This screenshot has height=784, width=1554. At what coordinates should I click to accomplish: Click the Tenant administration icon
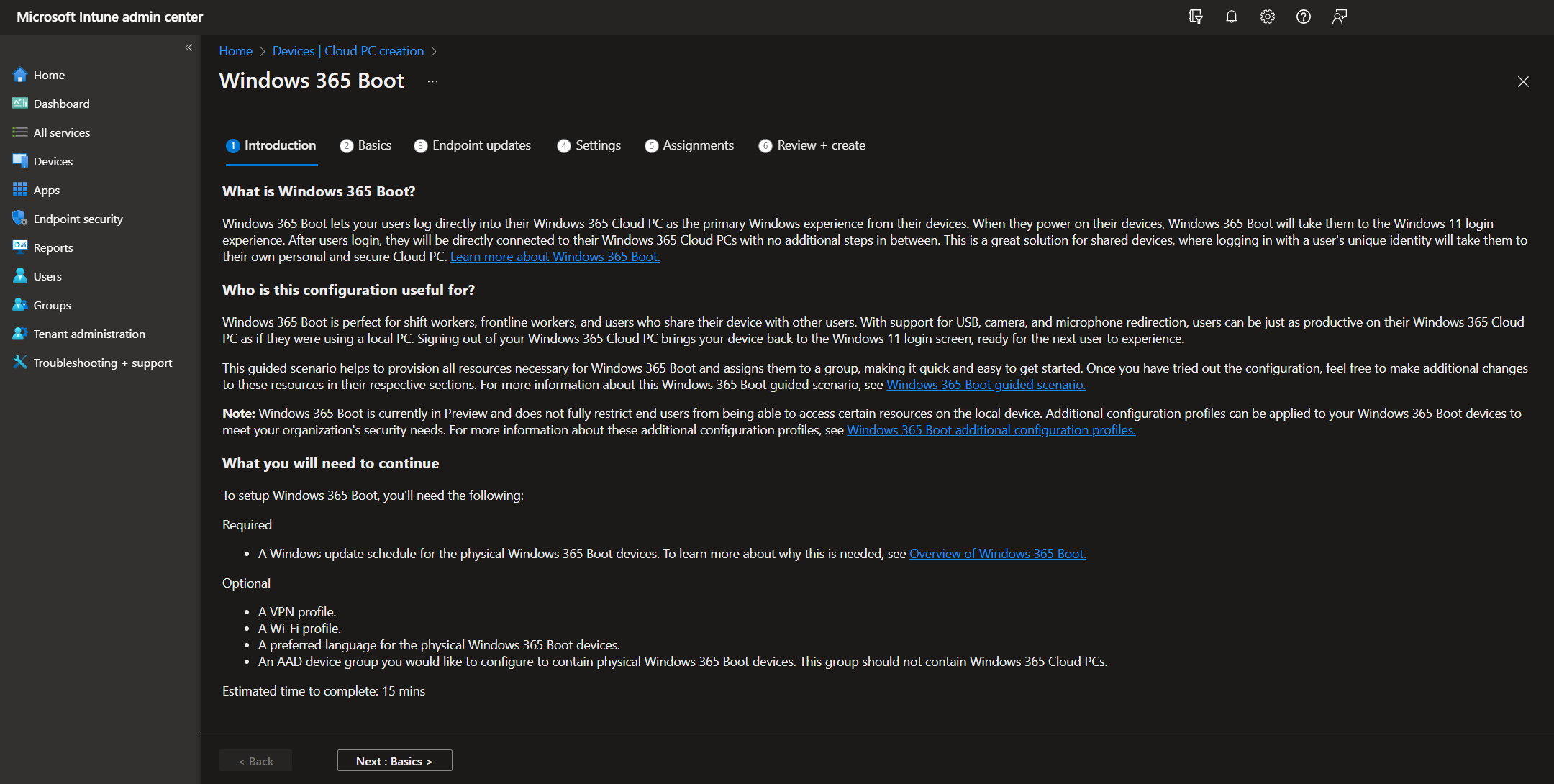[20, 334]
